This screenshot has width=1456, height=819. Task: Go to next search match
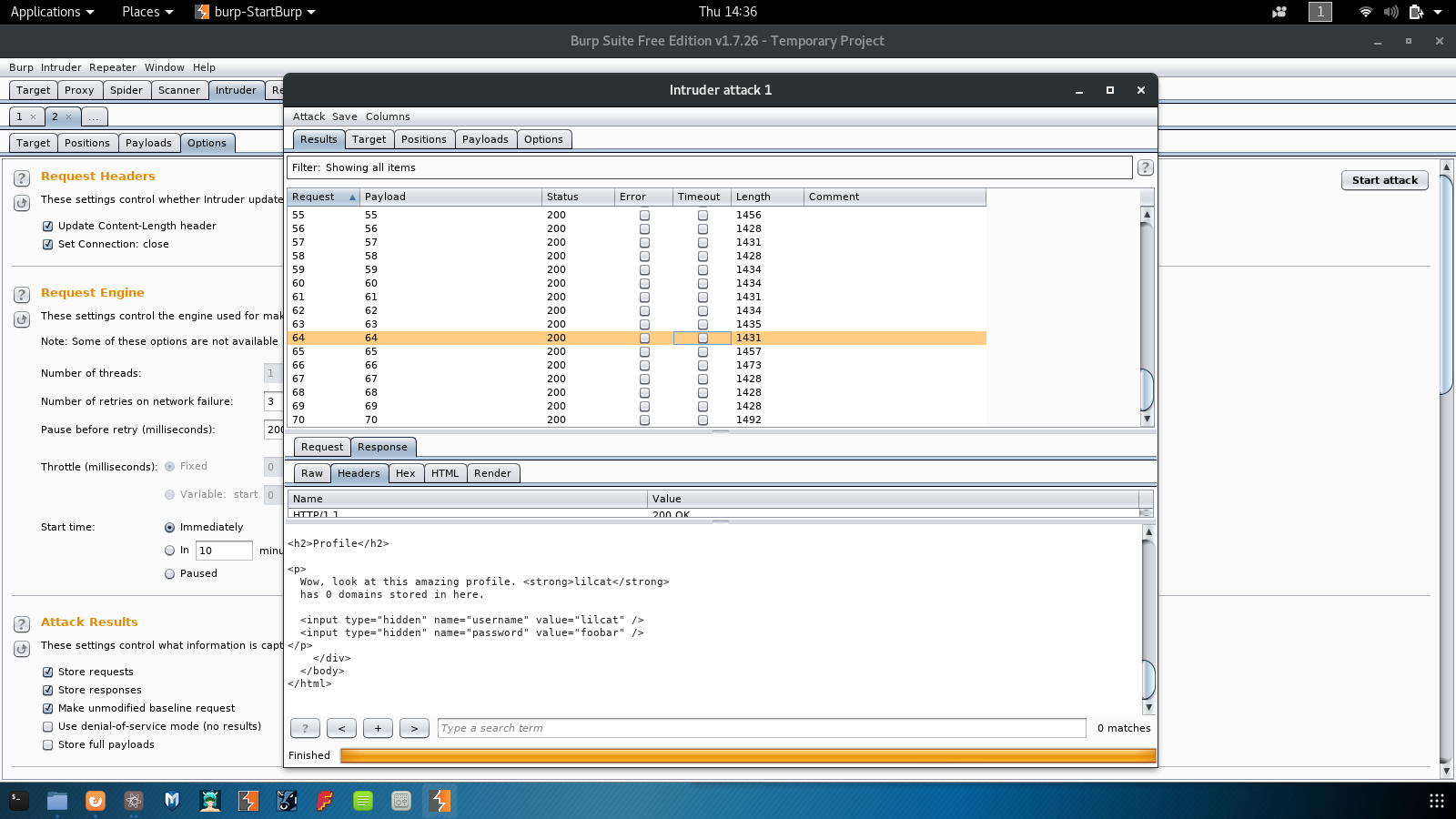point(414,728)
